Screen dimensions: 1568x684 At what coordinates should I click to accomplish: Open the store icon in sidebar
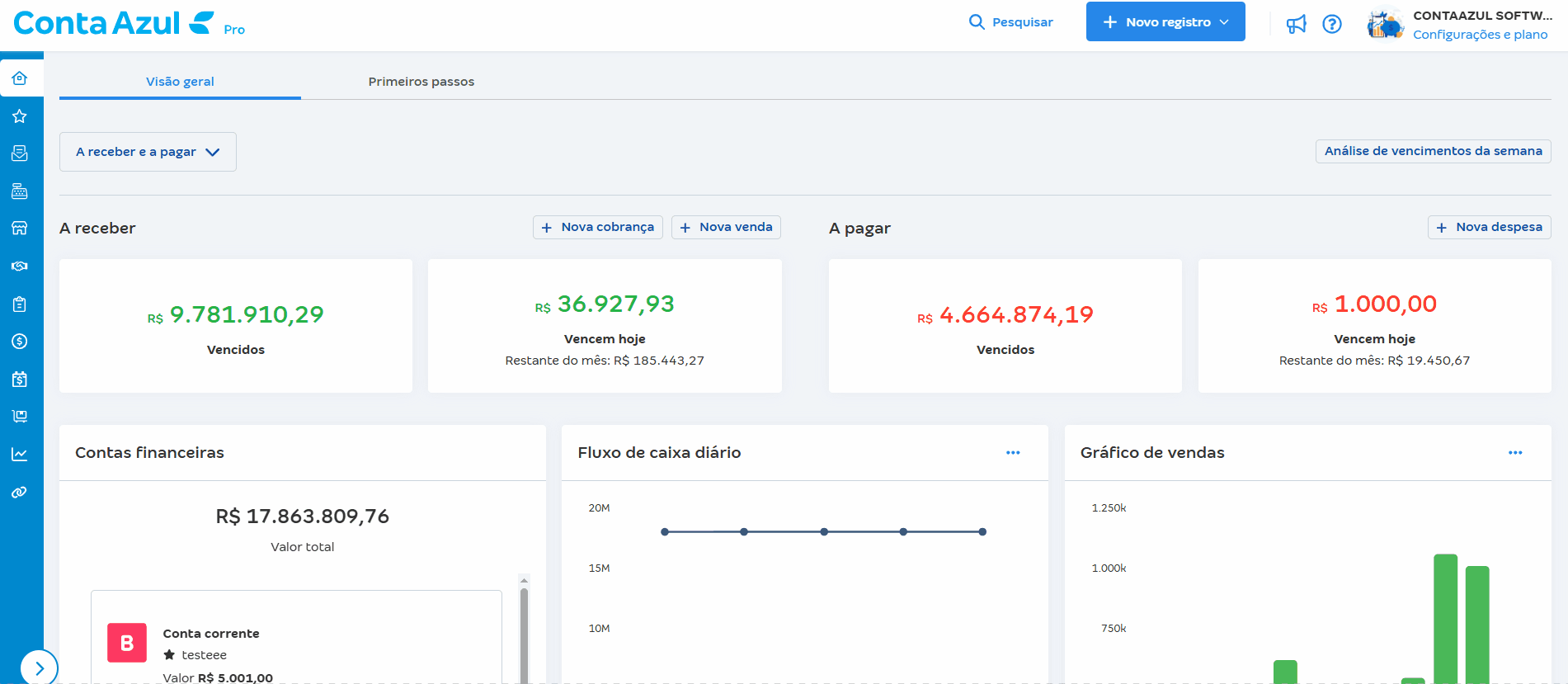(x=20, y=228)
